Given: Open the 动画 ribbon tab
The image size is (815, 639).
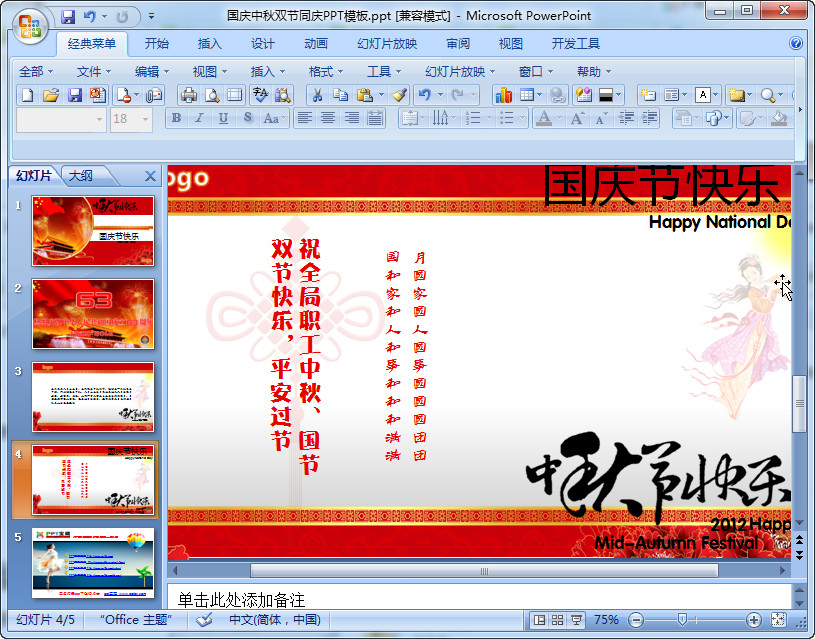Looking at the screenshot, I should click(x=315, y=43).
